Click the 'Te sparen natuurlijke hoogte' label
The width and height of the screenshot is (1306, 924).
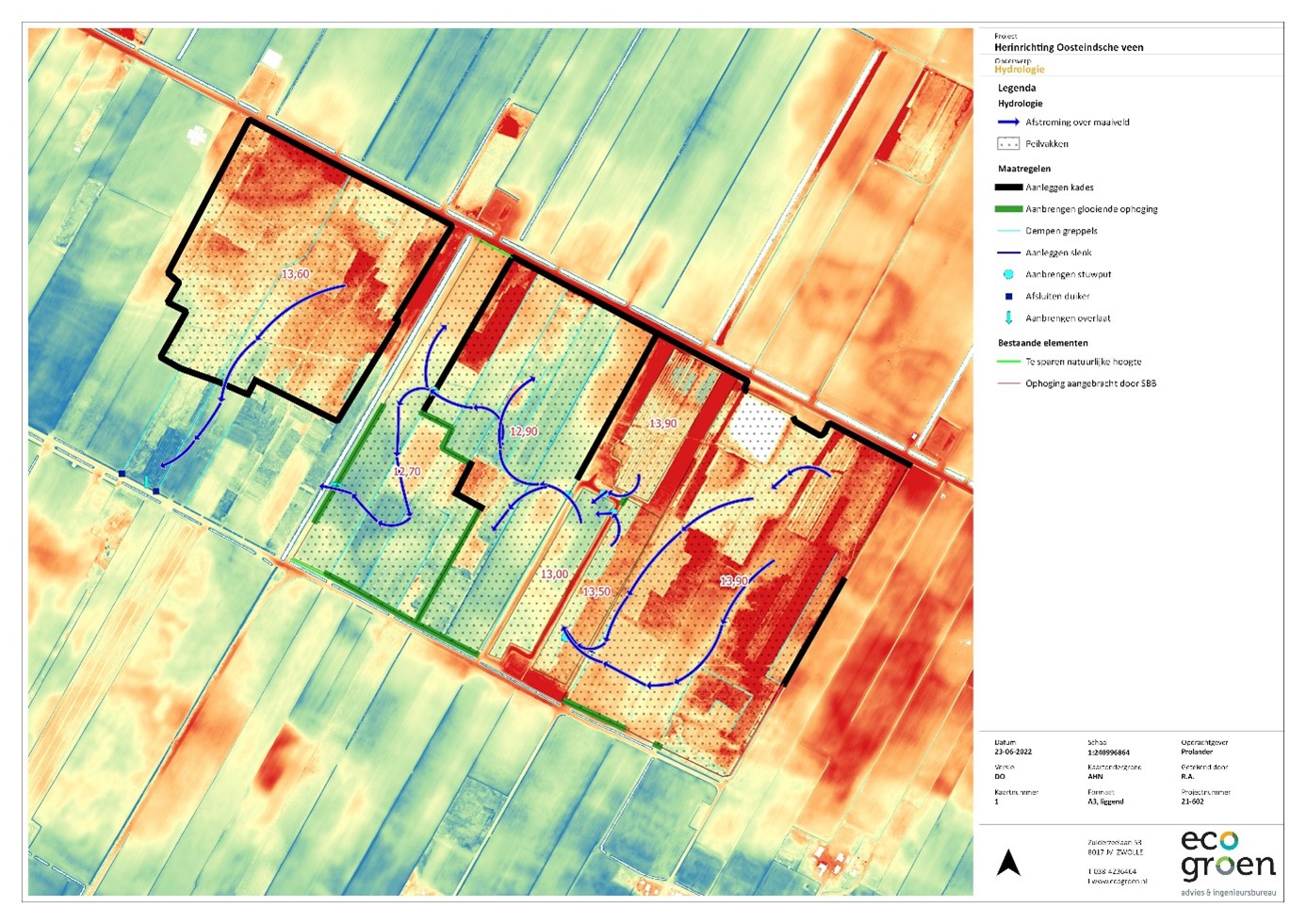coord(1083,362)
